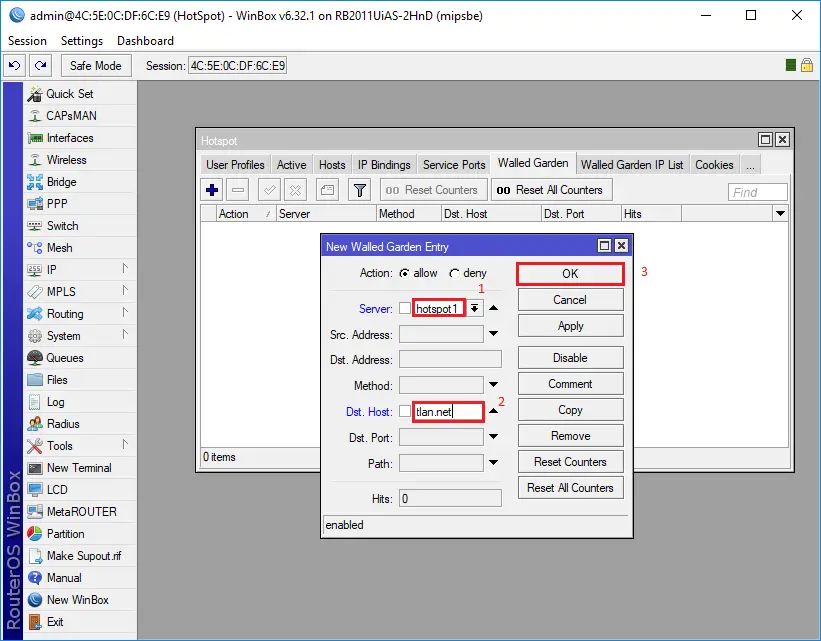Show more tabs with the ellipsis
821x641 pixels.
(x=750, y=164)
